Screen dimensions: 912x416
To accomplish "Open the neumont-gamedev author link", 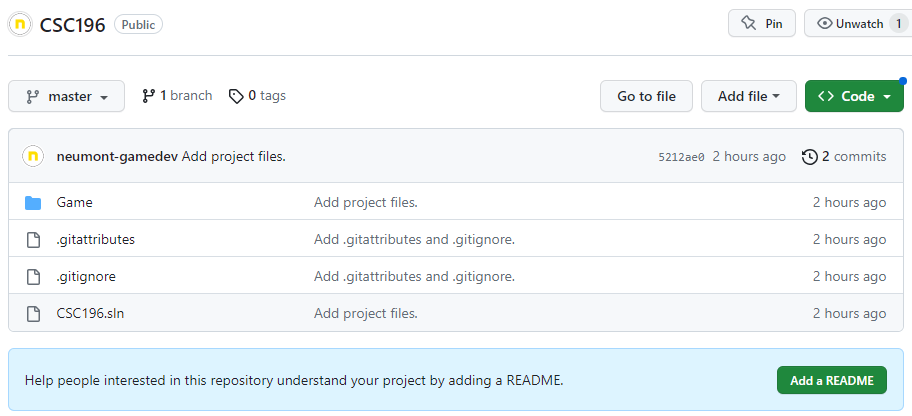I will coord(117,157).
